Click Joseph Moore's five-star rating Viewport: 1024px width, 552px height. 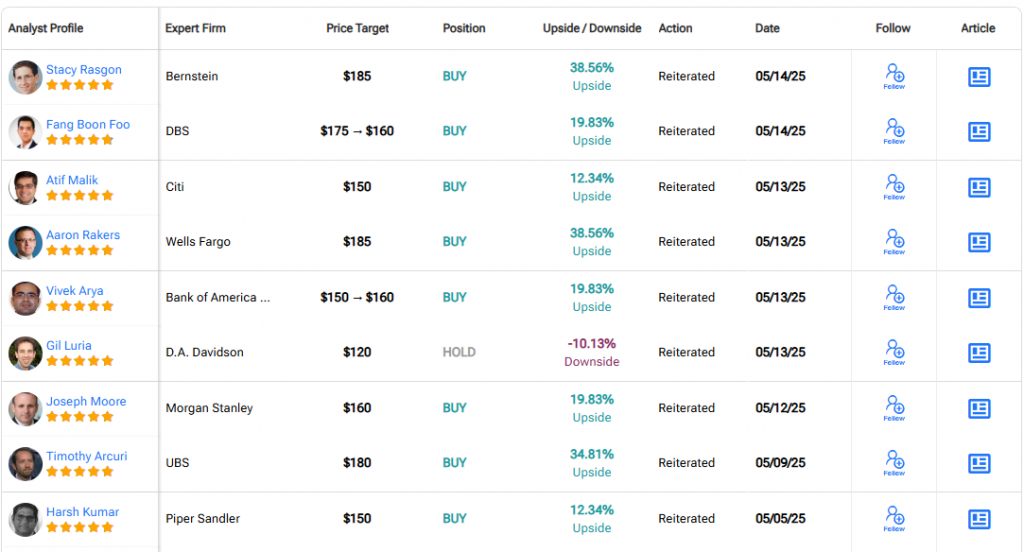point(80,417)
